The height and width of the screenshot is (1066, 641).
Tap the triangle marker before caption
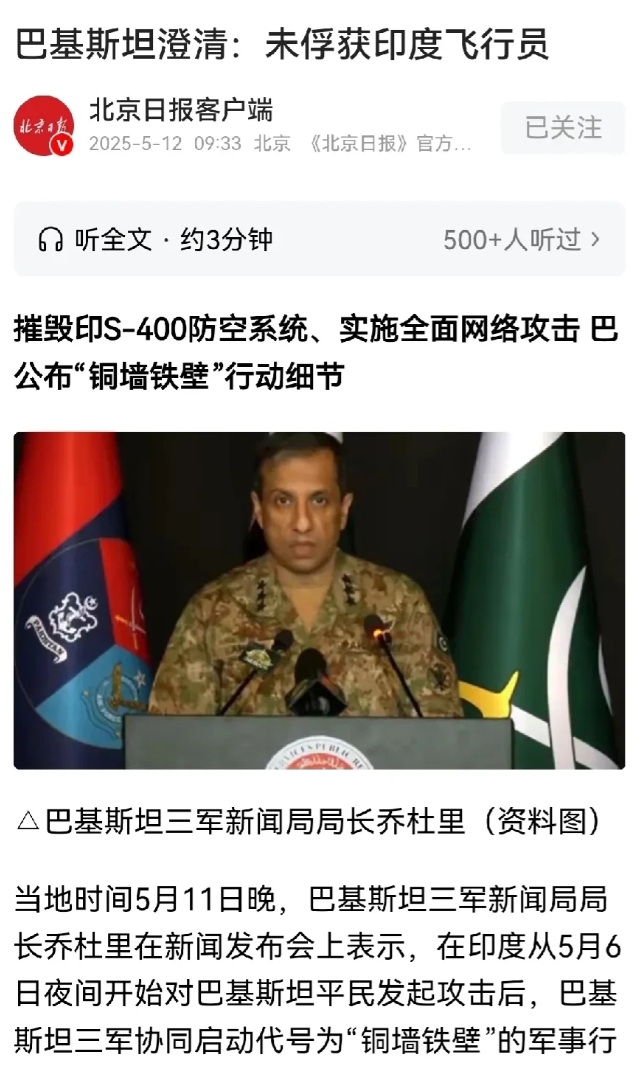(x=27, y=821)
